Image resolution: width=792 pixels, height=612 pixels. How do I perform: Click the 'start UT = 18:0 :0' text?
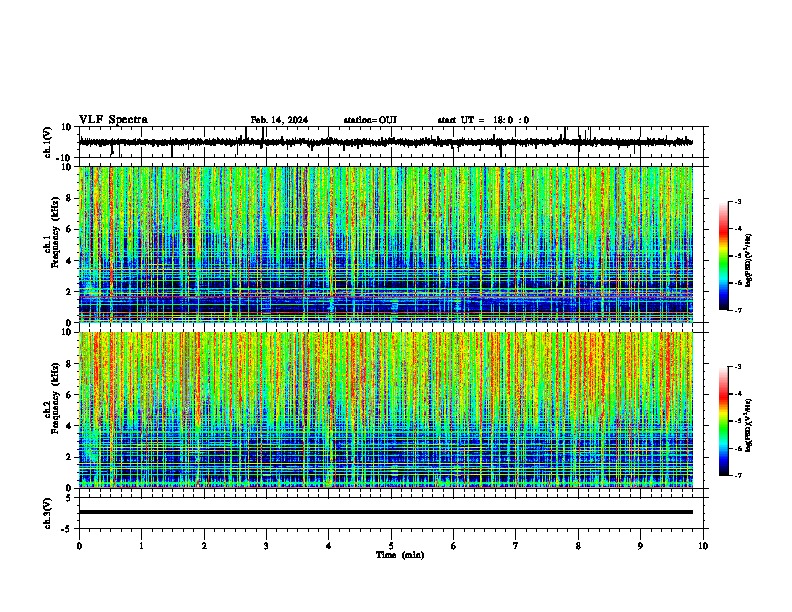[483, 120]
